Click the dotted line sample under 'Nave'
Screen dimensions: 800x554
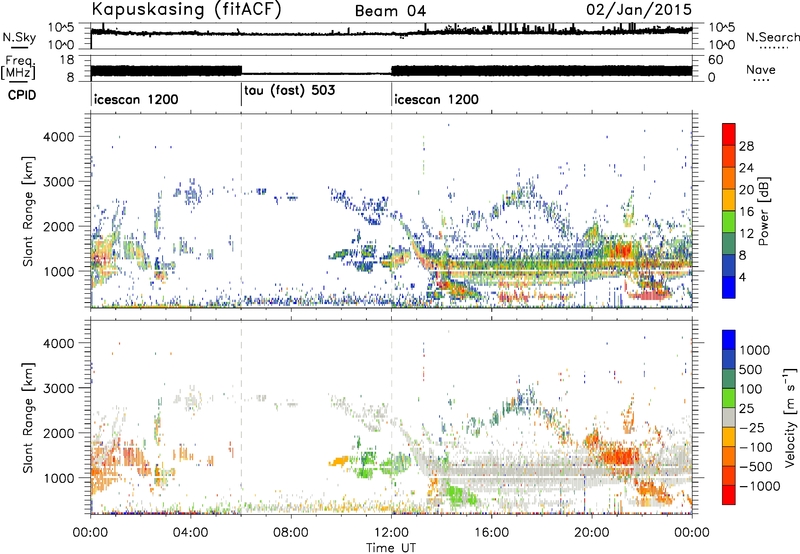(x=761, y=80)
